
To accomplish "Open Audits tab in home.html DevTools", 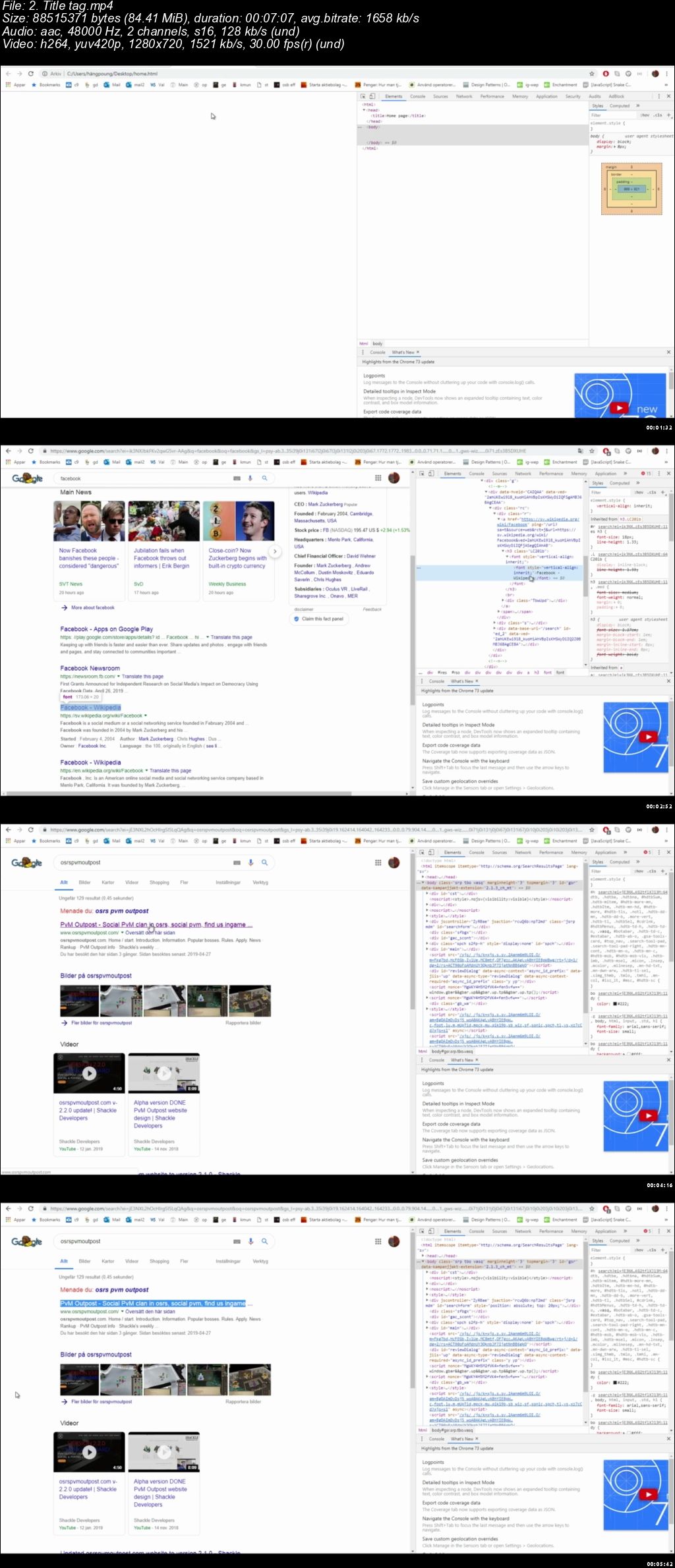I will coord(595,96).
